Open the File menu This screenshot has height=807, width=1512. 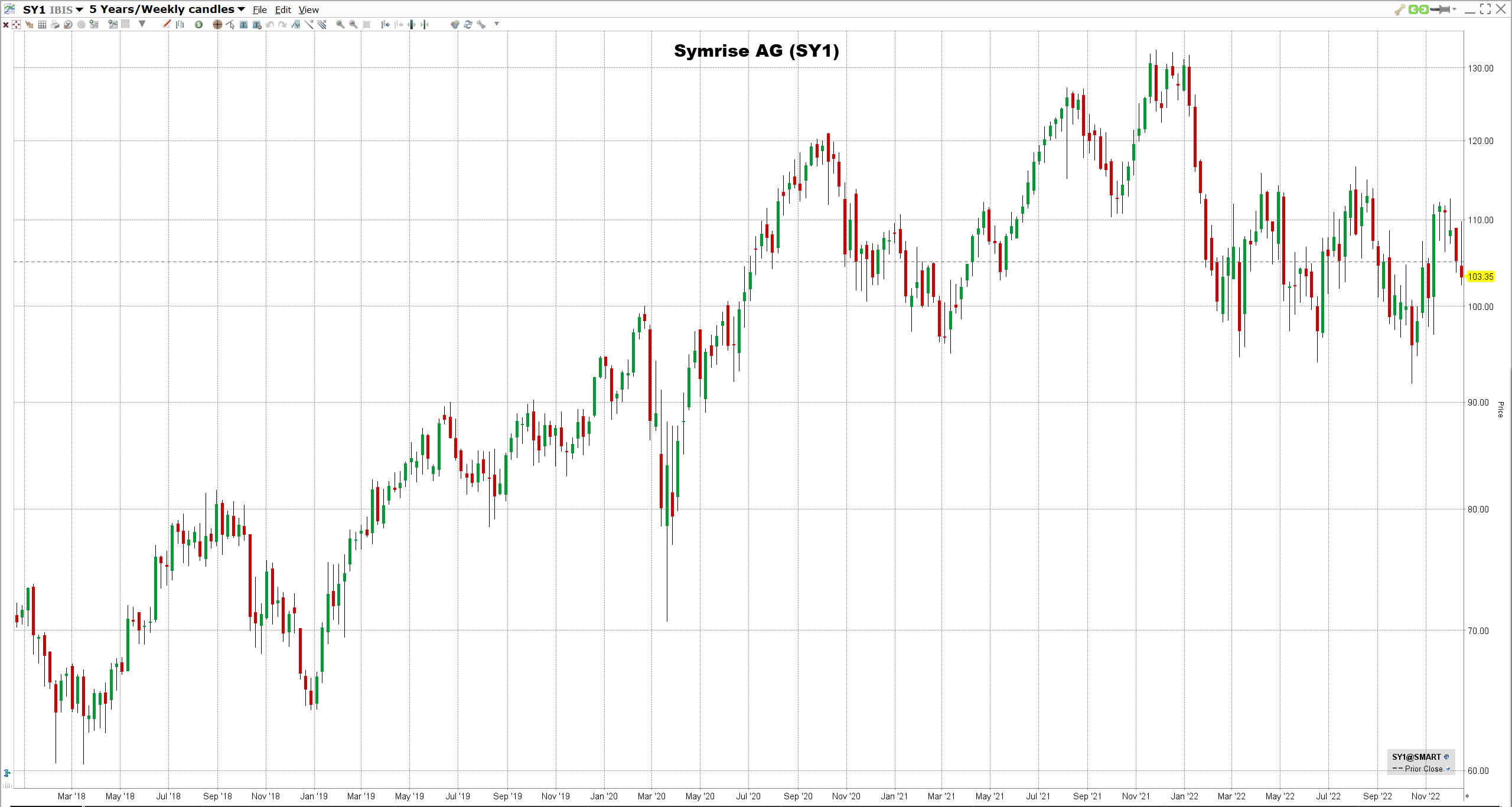click(x=260, y=10)
